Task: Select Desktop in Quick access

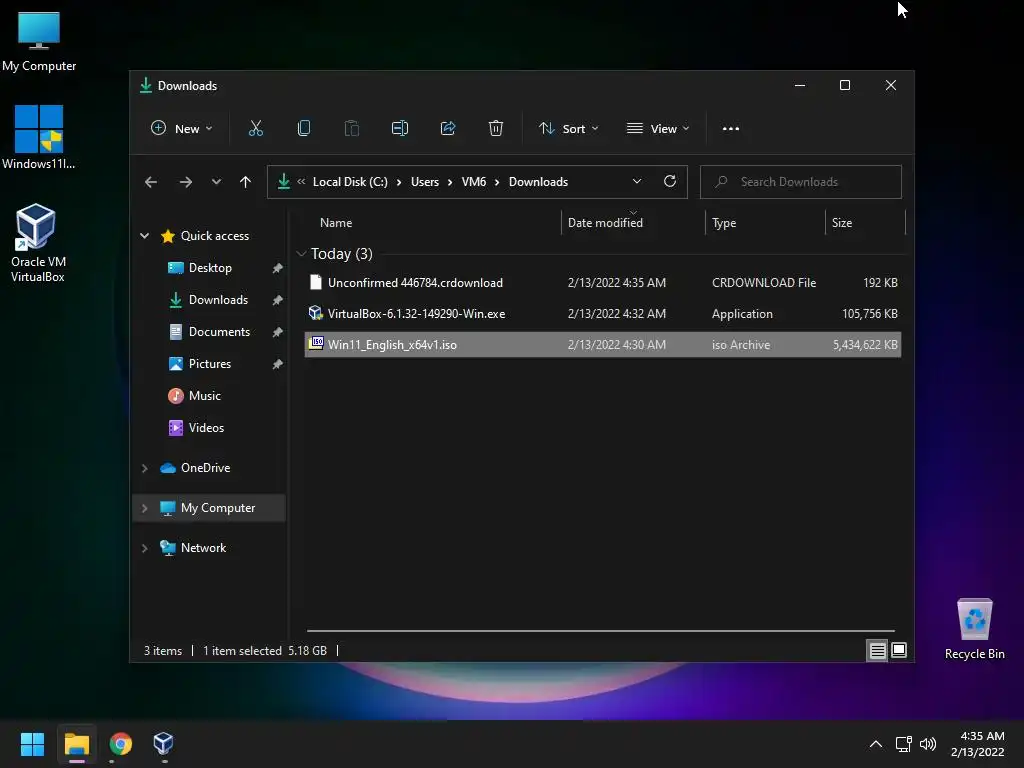Action: tap(209, 268)
